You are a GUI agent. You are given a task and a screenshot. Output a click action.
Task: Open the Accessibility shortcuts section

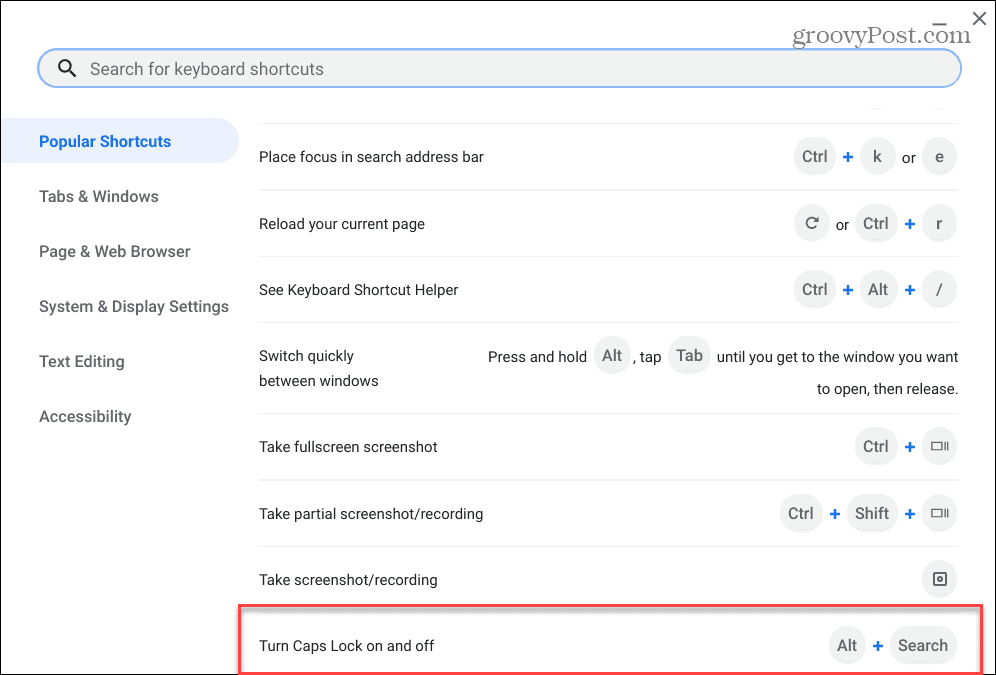85,416
